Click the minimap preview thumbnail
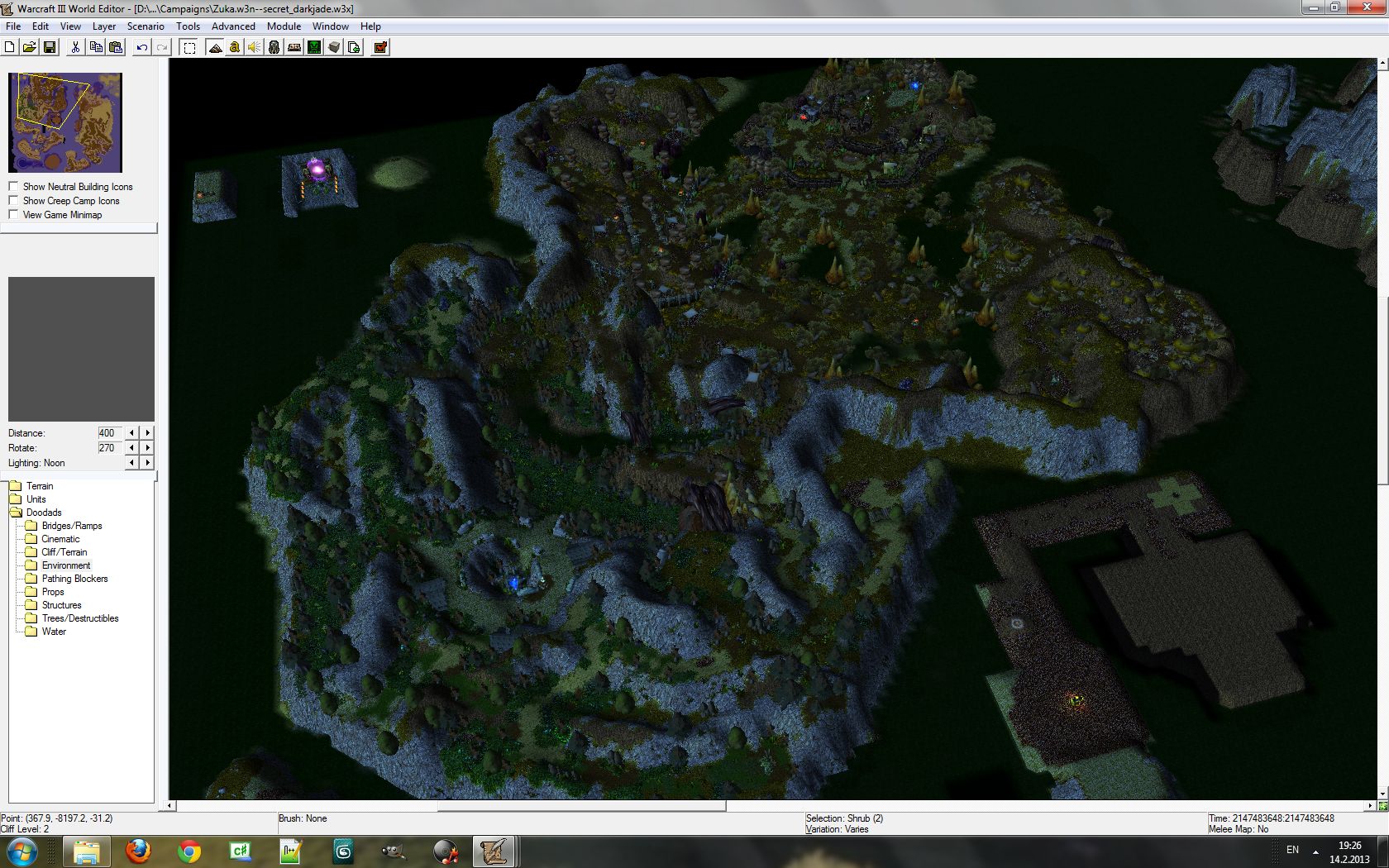The height and width of the screenshot is (868, 1389). pyautogui.click(x=65, y=122)
